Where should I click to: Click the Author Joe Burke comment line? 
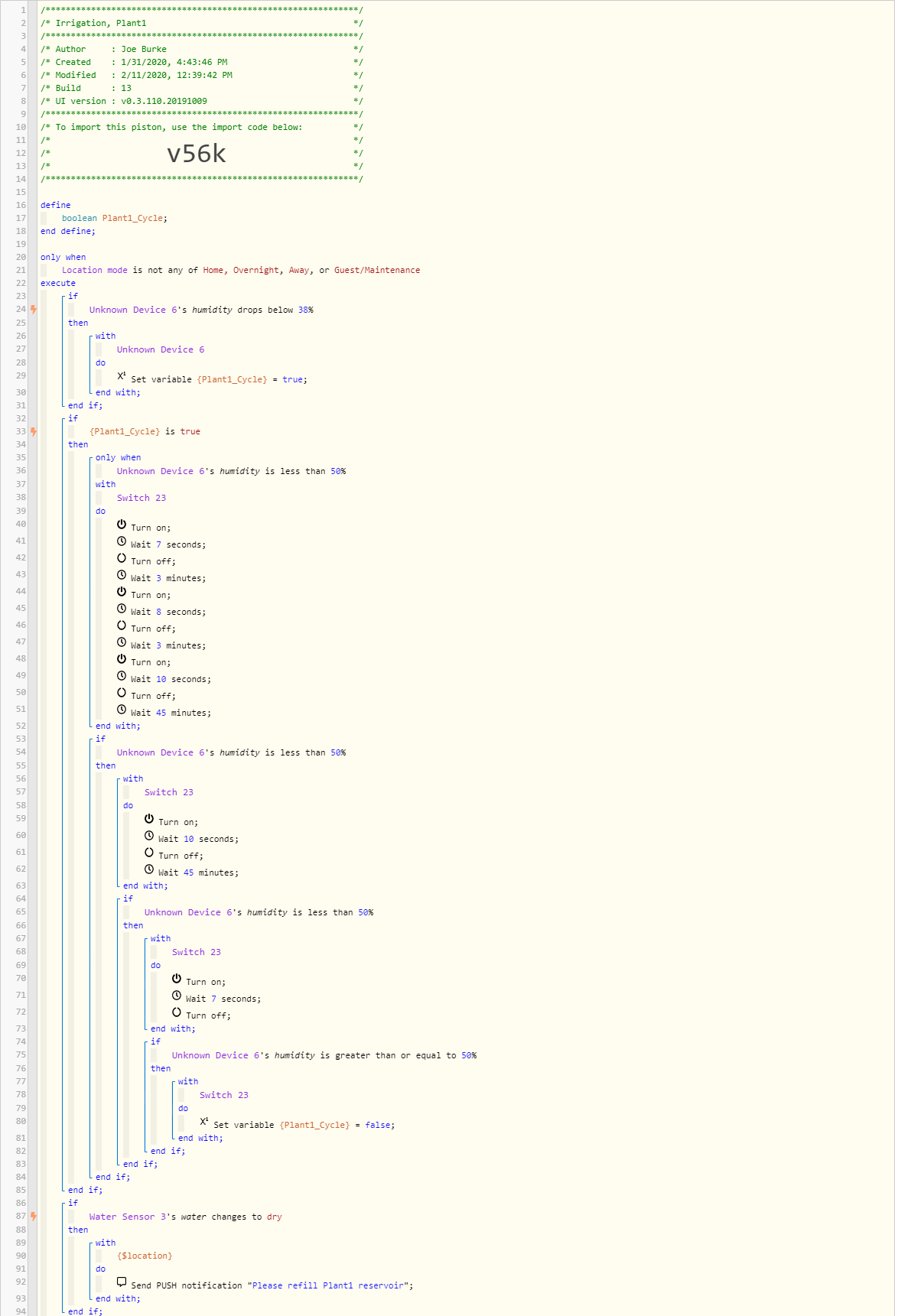(202, 49)
